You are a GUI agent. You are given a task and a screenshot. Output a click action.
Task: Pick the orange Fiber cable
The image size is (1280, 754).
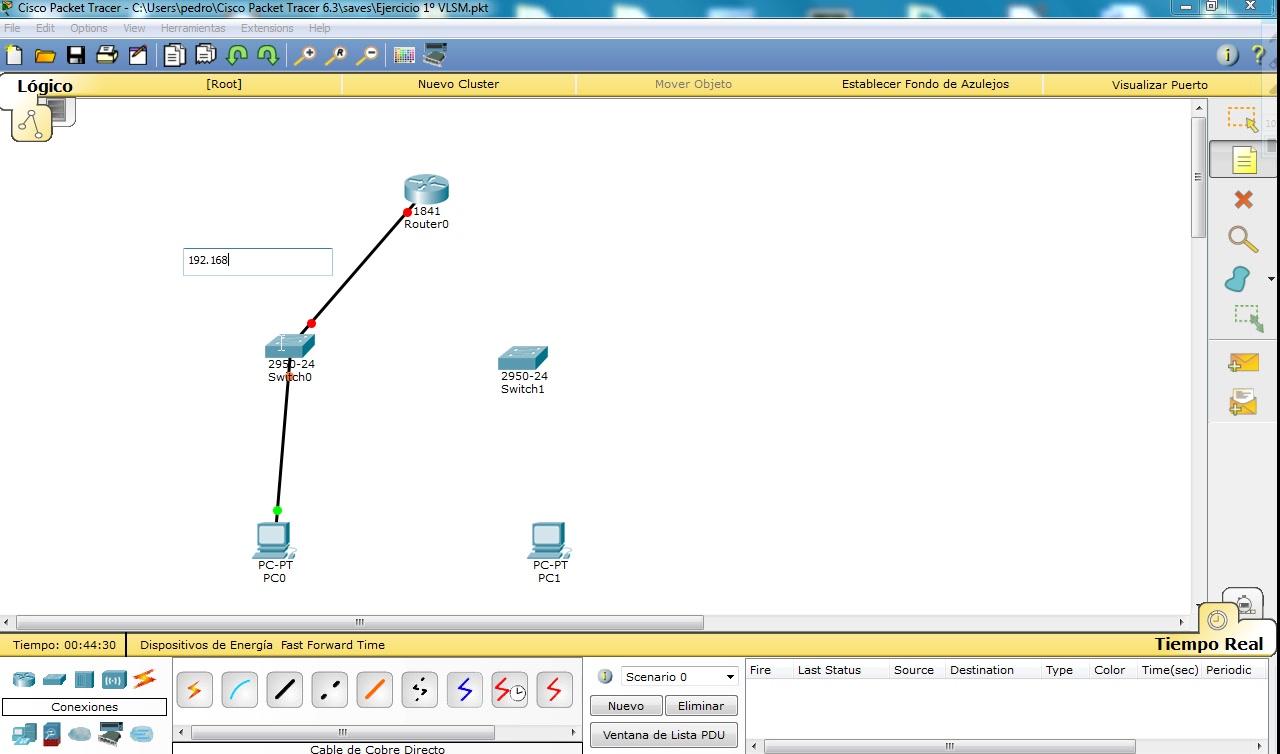(375, 689)
